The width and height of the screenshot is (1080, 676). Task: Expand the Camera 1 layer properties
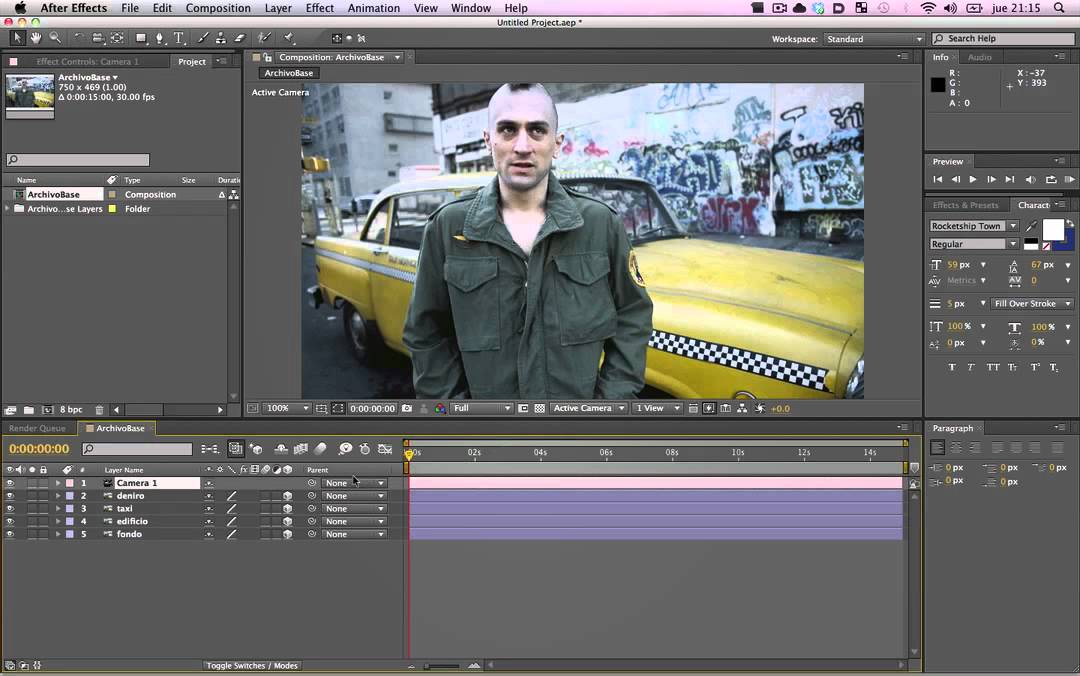58,483
